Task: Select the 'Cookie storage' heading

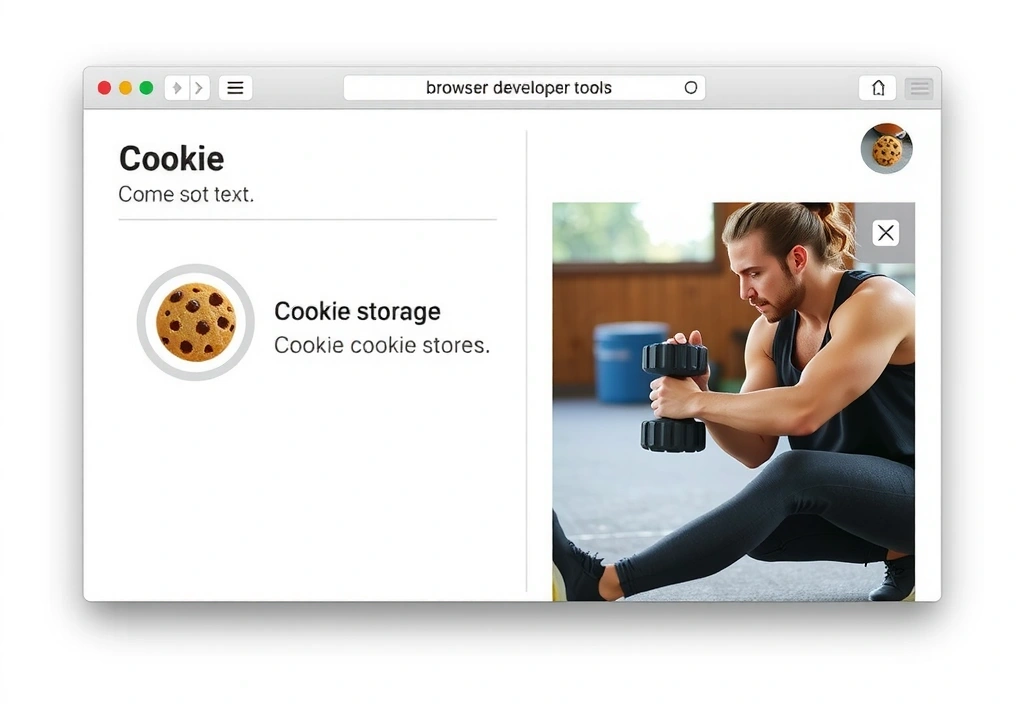Action: pos(357,312)
